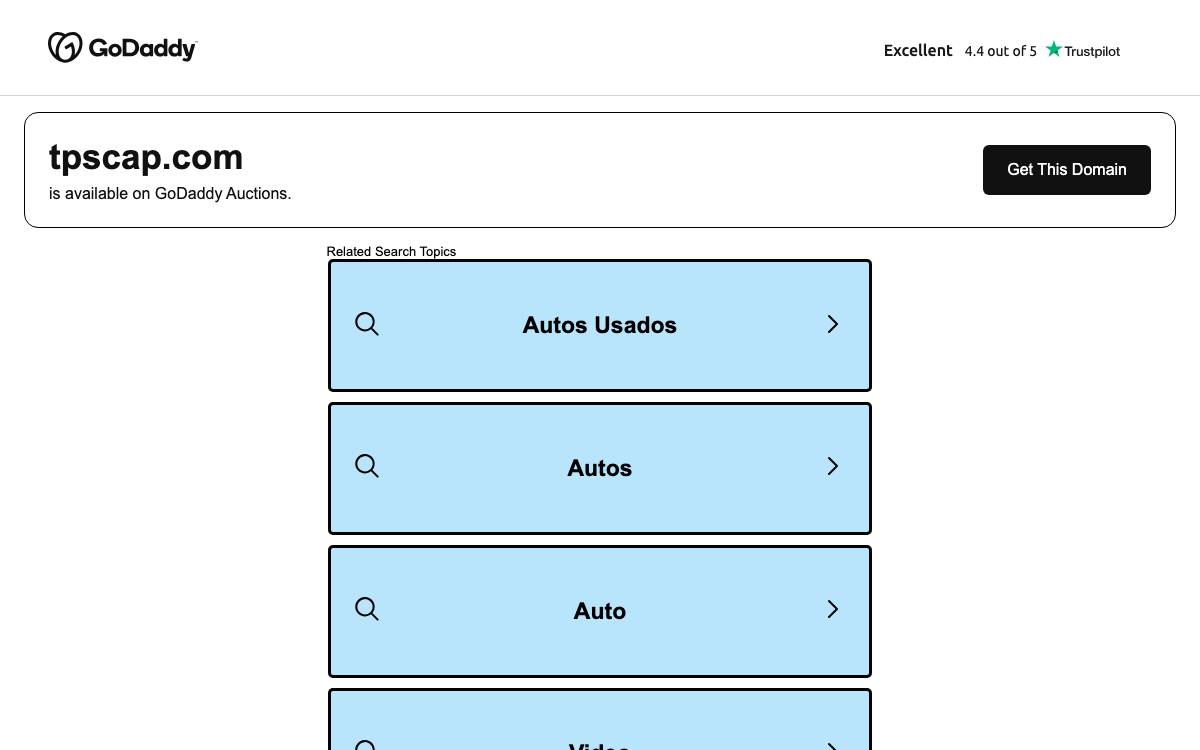Click the search icon in Auto row
The height and width of the screenshot is (750, 1200).
(x=367, y=609)
